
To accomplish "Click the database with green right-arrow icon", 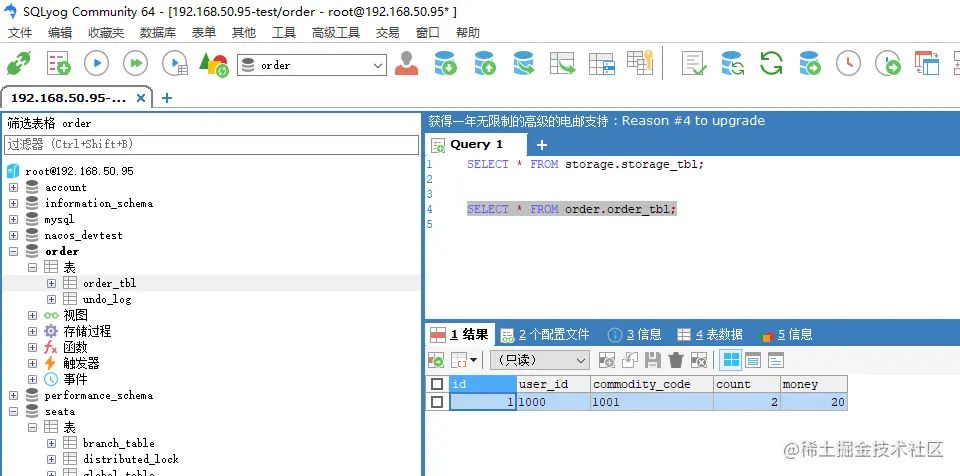I will coord(810,63).
